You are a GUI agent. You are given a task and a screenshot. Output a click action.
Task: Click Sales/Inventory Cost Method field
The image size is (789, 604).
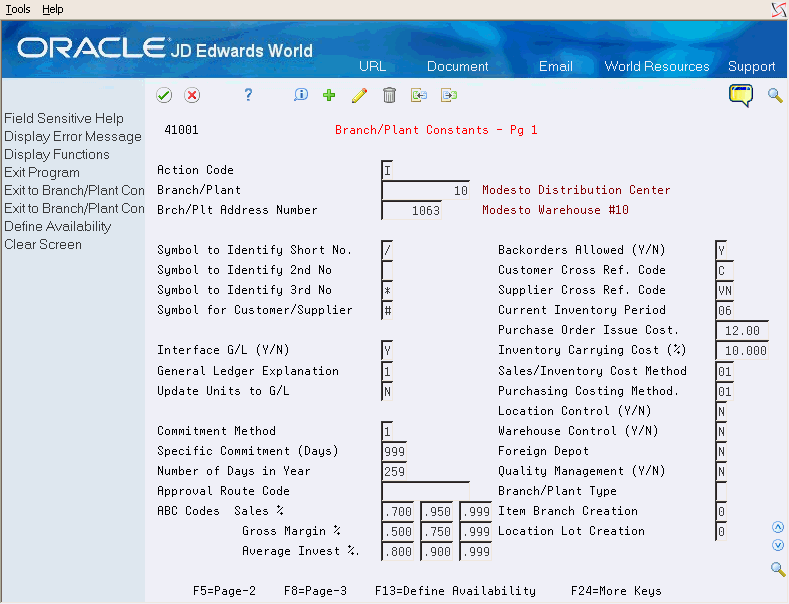tap(724, 371)
